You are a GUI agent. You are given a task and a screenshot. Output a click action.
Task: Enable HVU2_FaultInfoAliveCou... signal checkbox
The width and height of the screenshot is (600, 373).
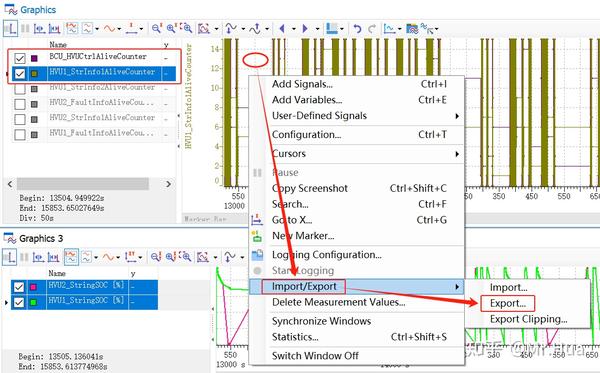[x=20, y=104]
